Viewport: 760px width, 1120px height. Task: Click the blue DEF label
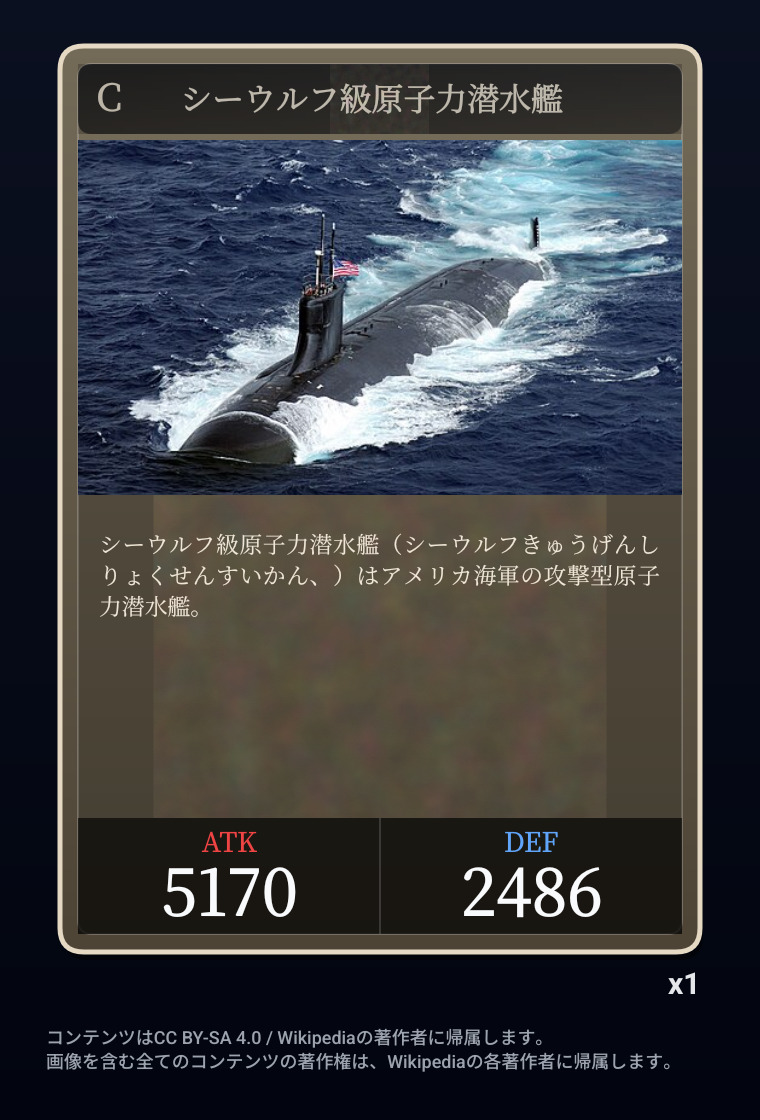(531, 843)
